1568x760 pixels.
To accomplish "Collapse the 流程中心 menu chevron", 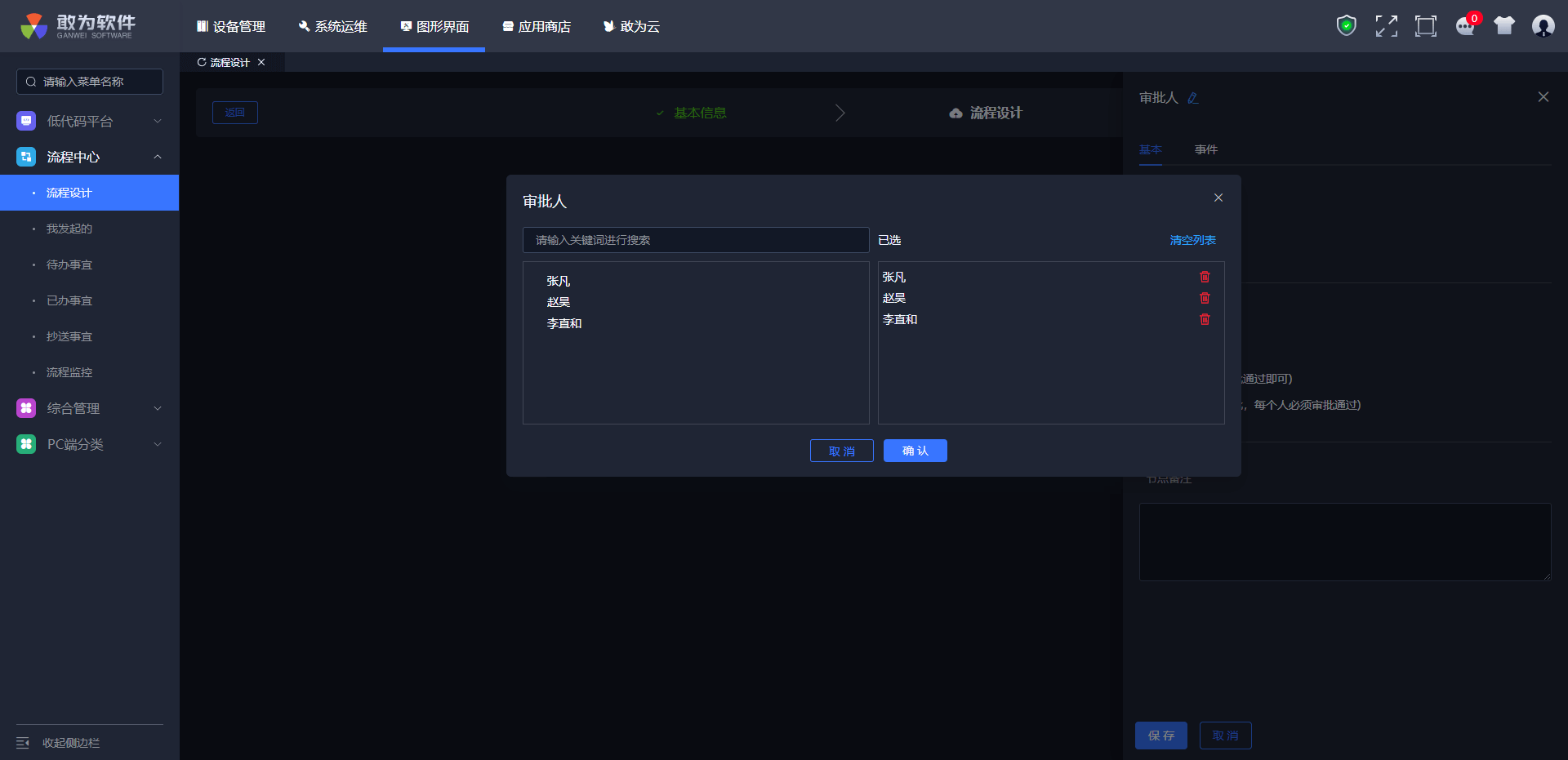I will click(x=158, y=157).
